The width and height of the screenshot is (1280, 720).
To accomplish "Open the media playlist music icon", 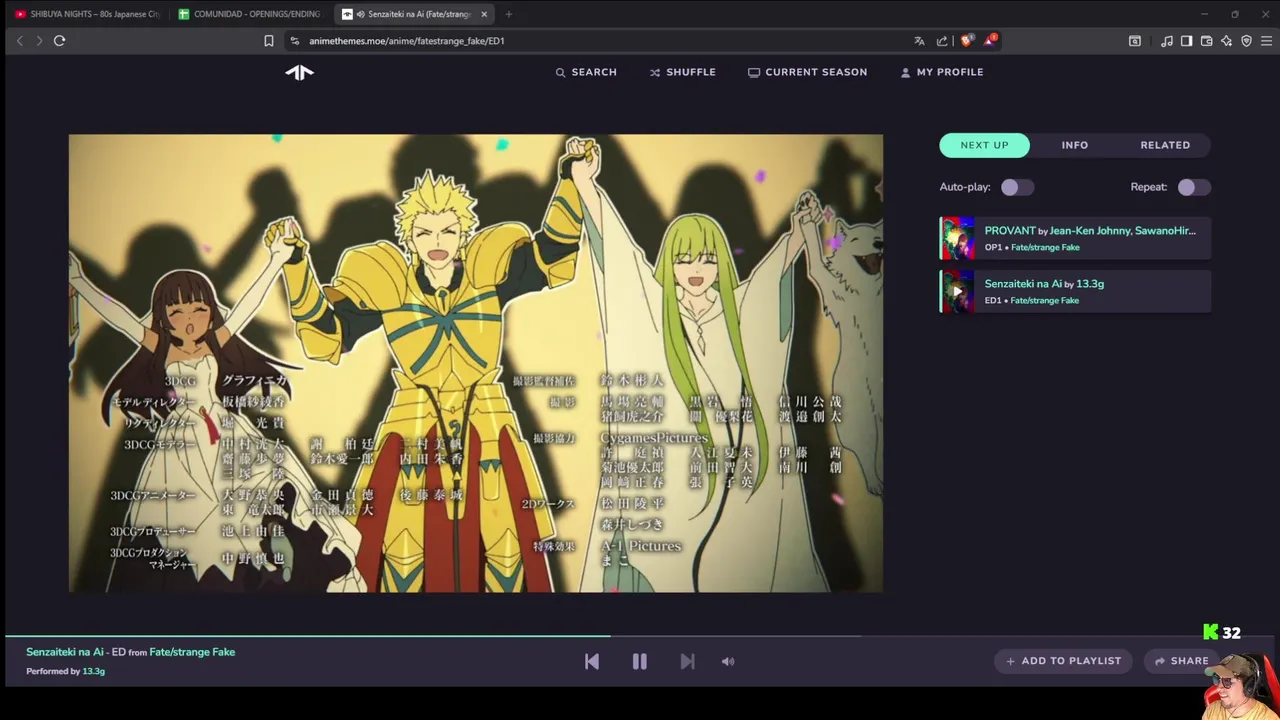I will (1166, 41).
